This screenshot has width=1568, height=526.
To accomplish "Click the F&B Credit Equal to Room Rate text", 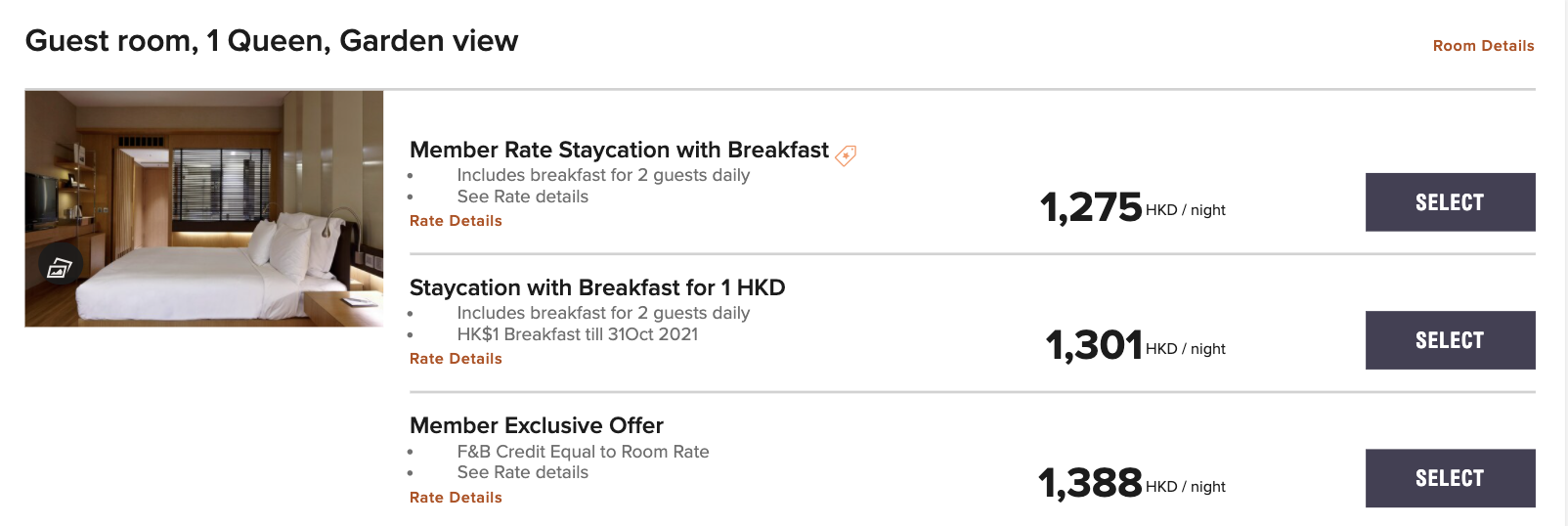I will click(584, 452).
